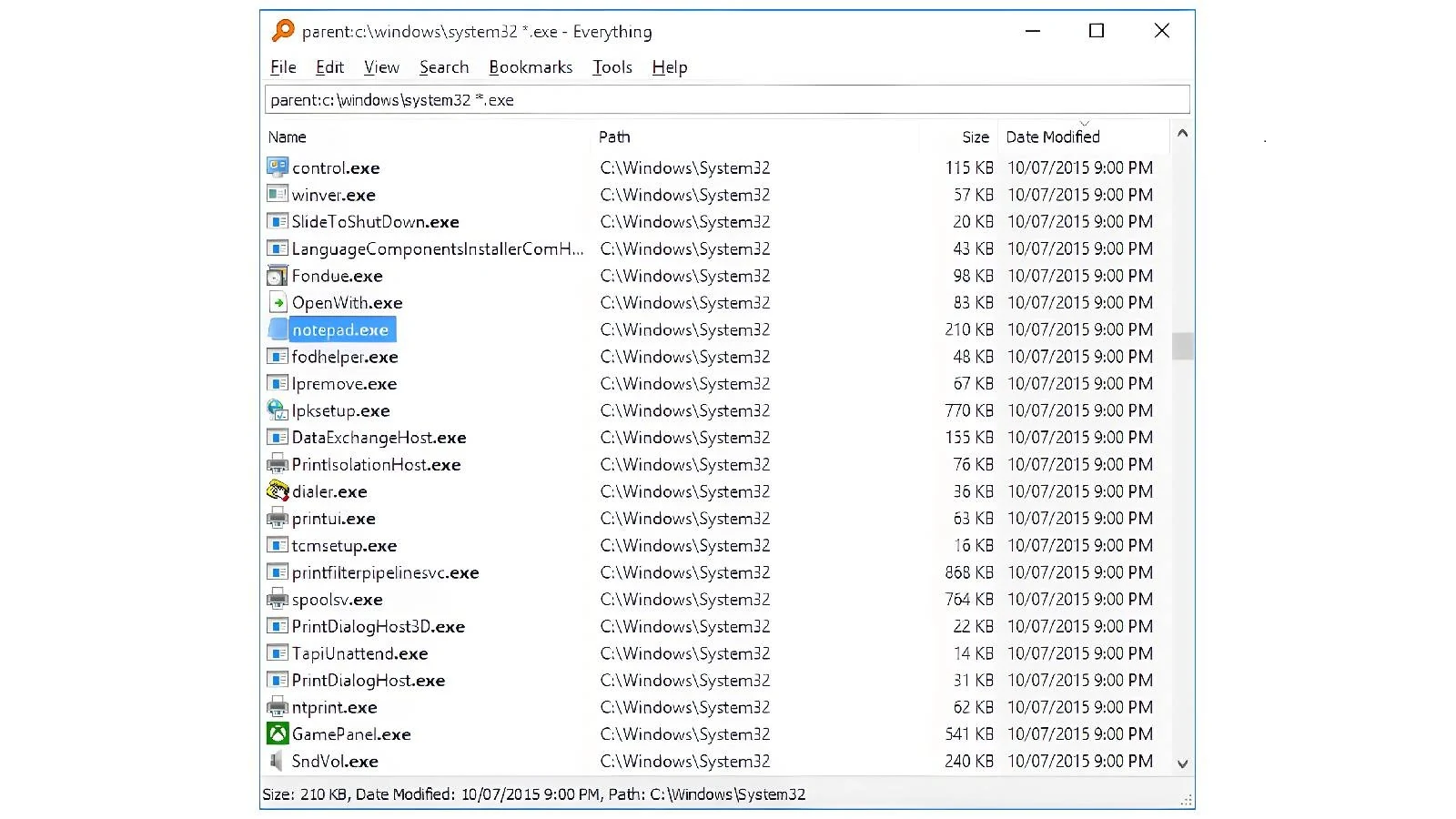The width and height of the screenshot is (1456, 819).
Task: Click the scrollbar down arrow
Action: 1182,764
